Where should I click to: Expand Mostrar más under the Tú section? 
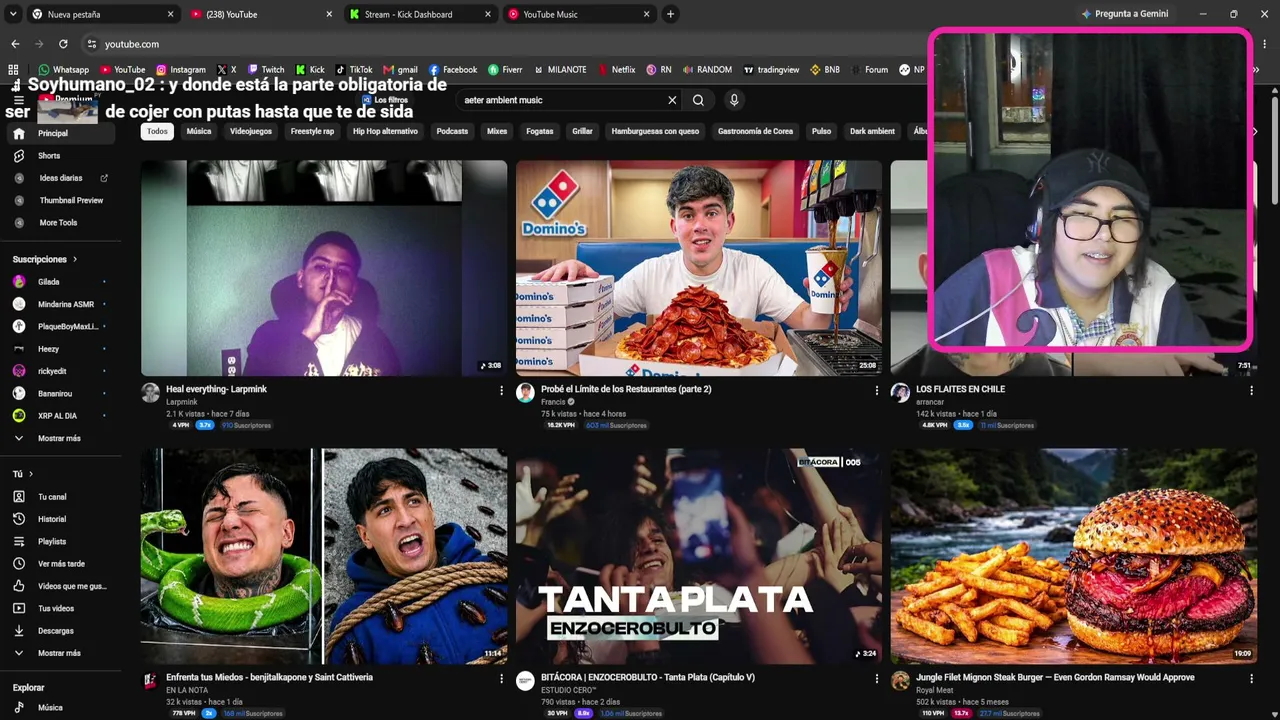coord(59,653)
